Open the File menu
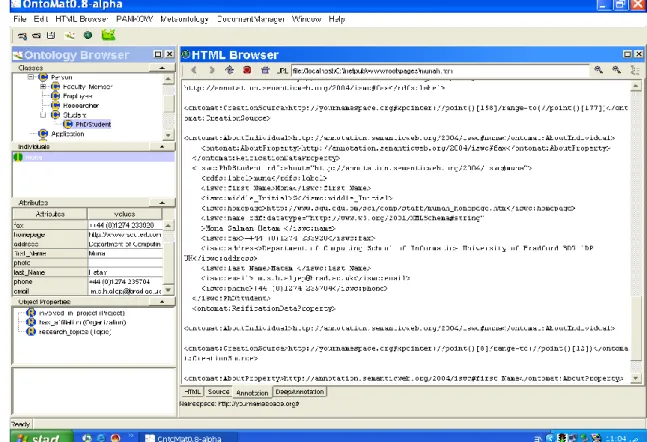 coord(20,19)
